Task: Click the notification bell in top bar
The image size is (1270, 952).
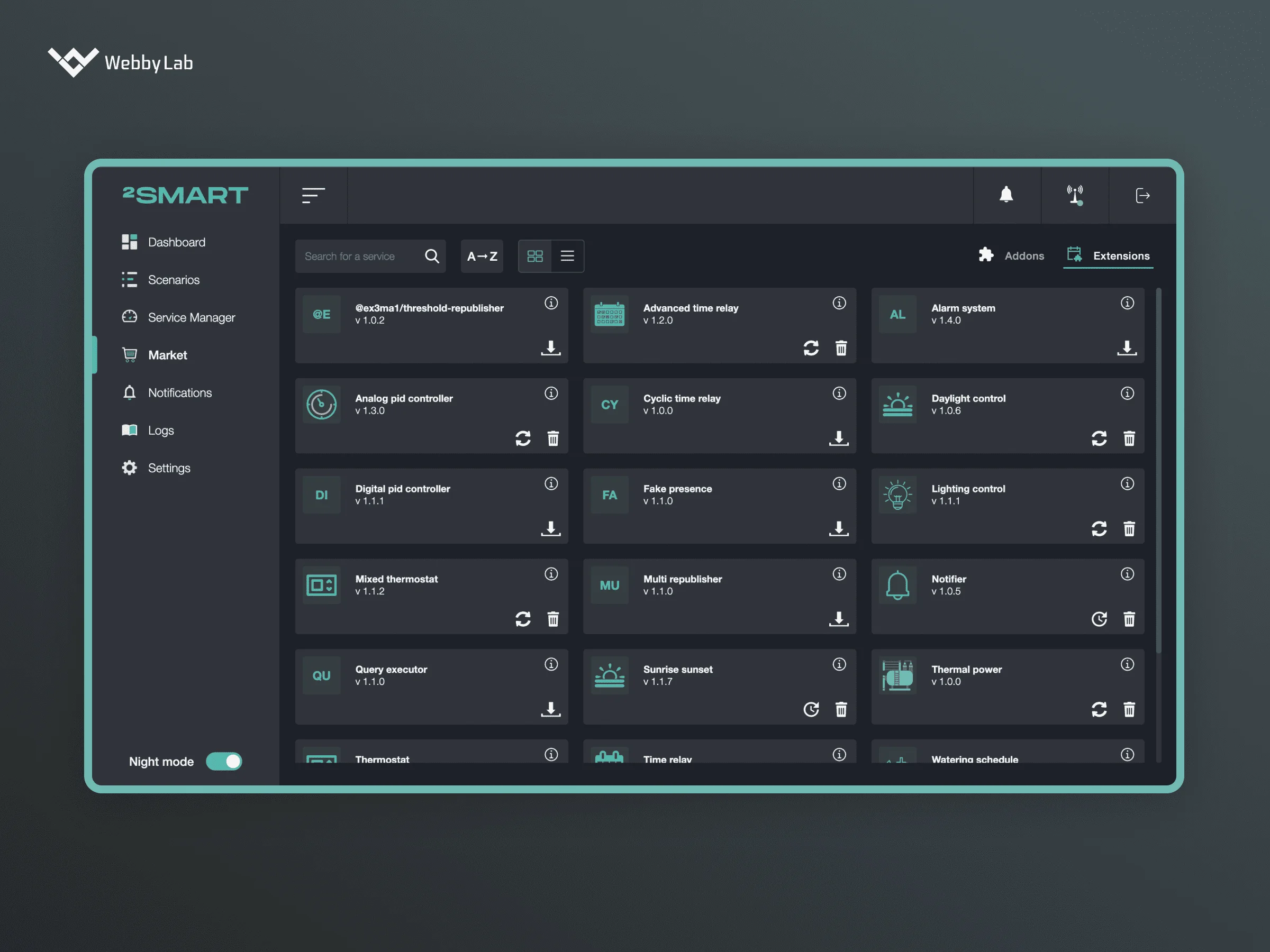Action: click(1006, 195)
